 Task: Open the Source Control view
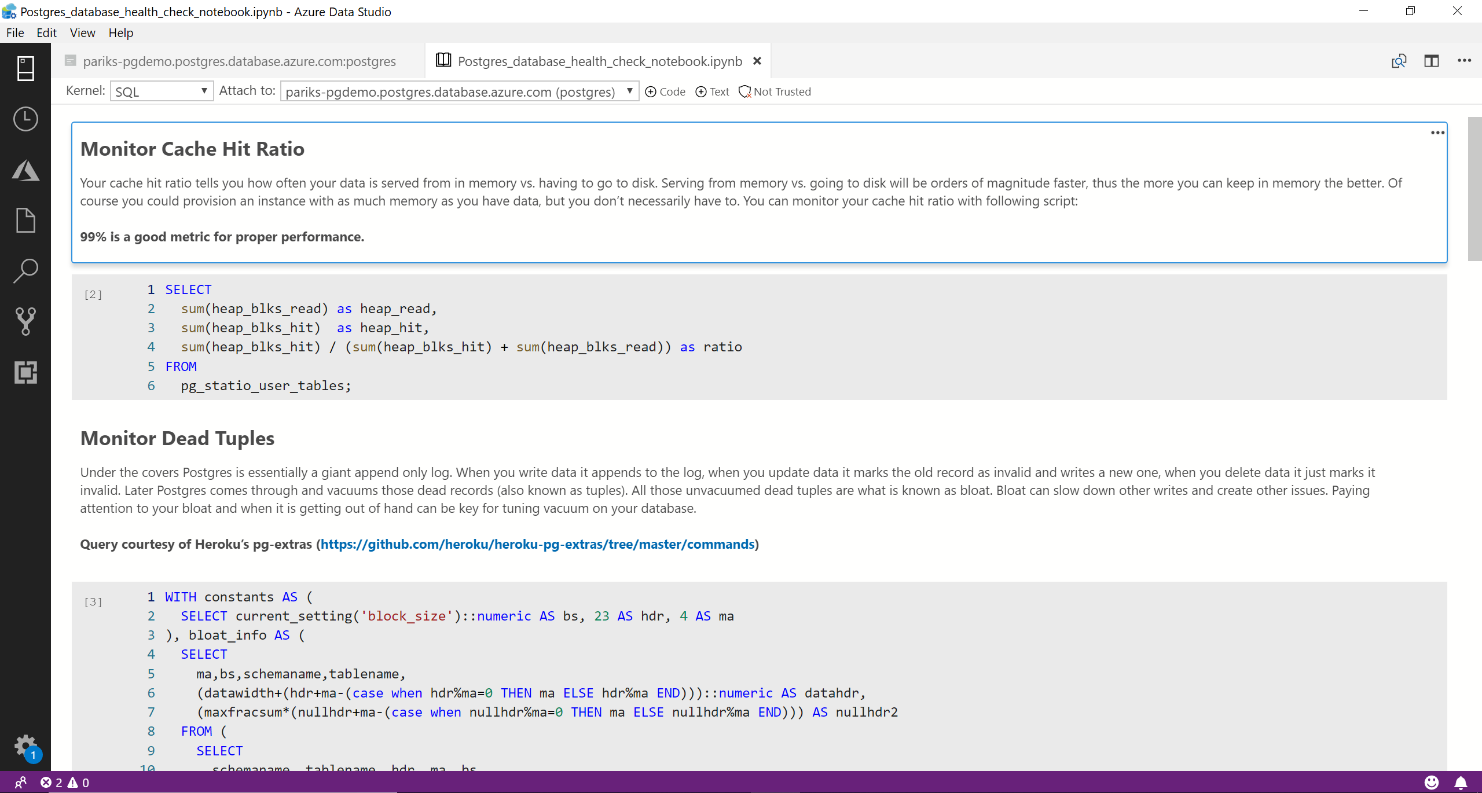click(25, 321)
